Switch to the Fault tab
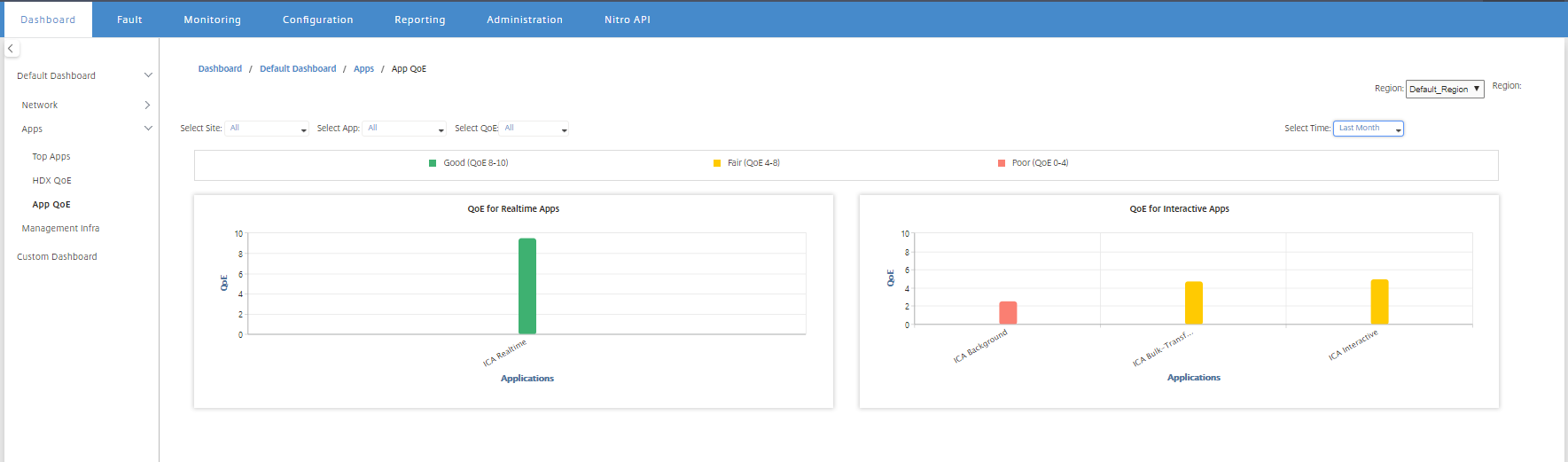The image size is (1568, 462). (x=129, y=20)
